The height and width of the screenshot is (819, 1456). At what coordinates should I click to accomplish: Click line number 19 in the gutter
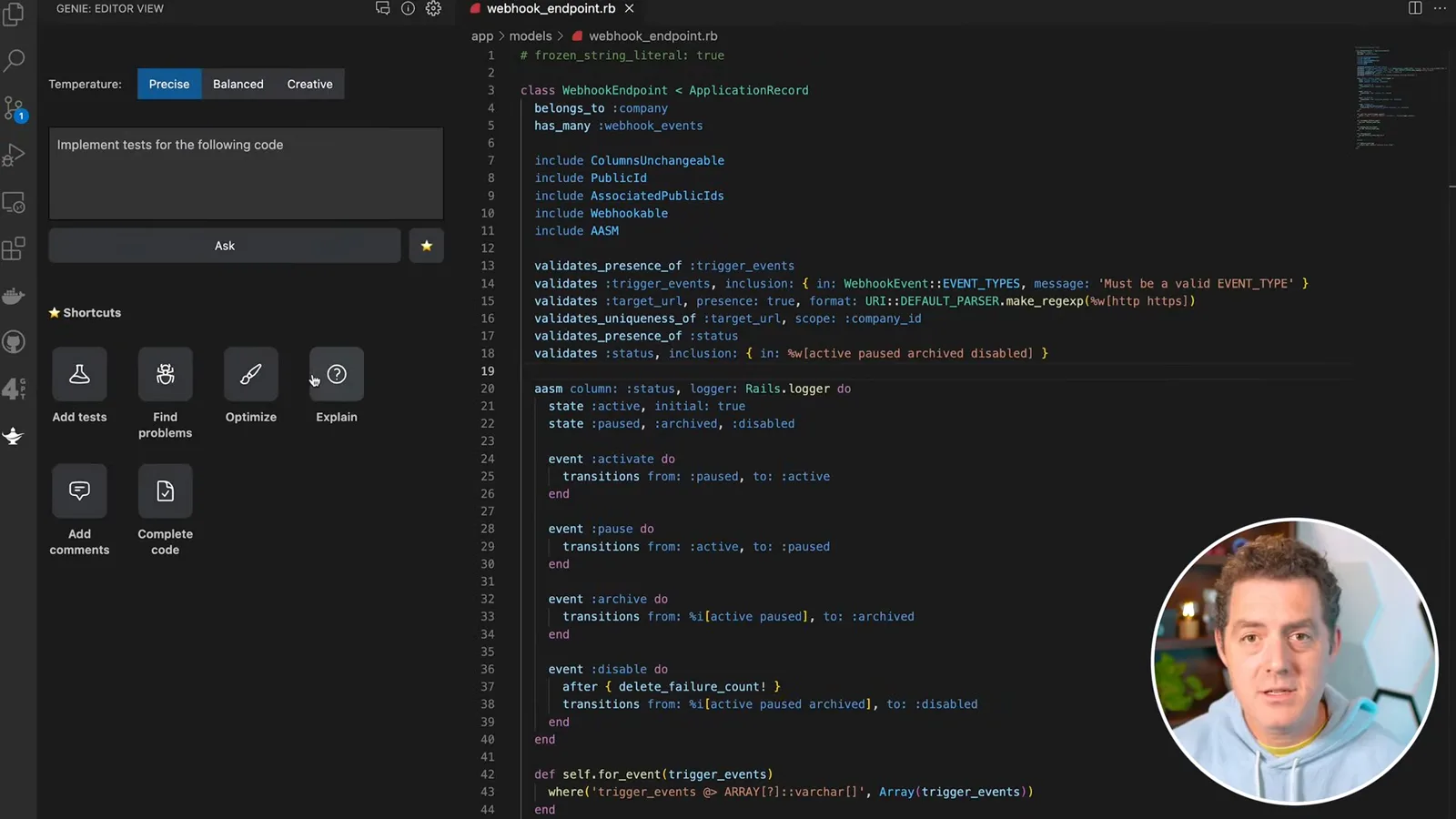pyautogui.click(x=488, y=371)
